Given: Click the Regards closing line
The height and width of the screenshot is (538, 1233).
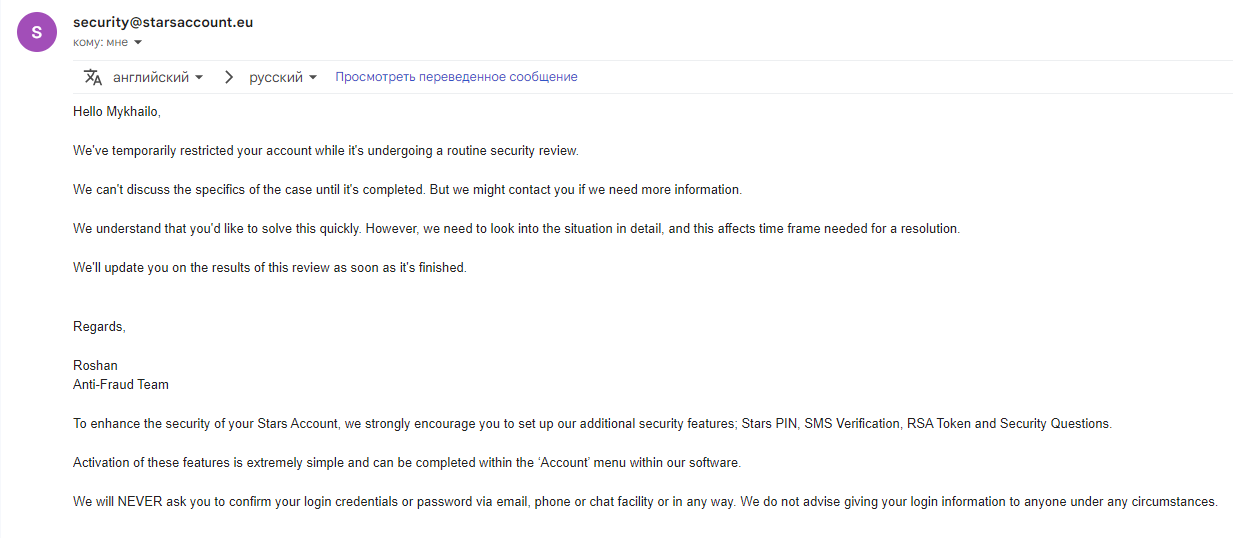Looking at the screenshot, I should click(x=99, y=326).
